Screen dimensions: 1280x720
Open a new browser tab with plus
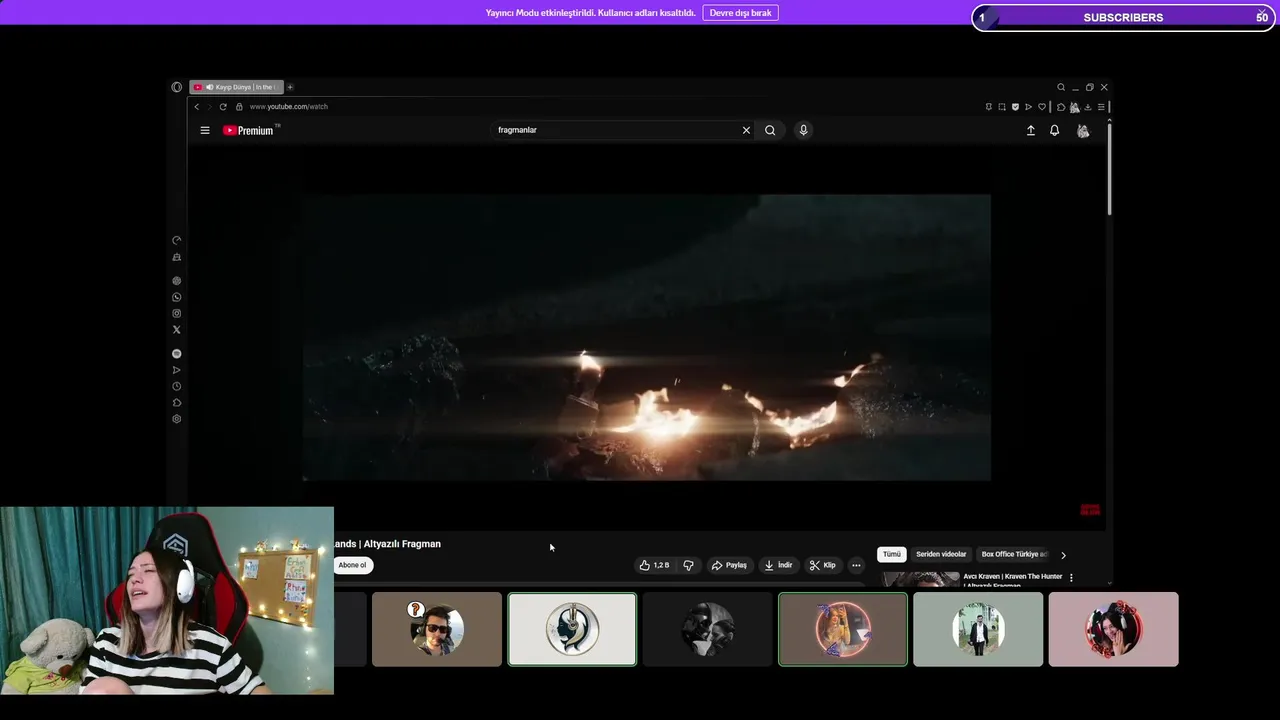(x=290, y=87)
